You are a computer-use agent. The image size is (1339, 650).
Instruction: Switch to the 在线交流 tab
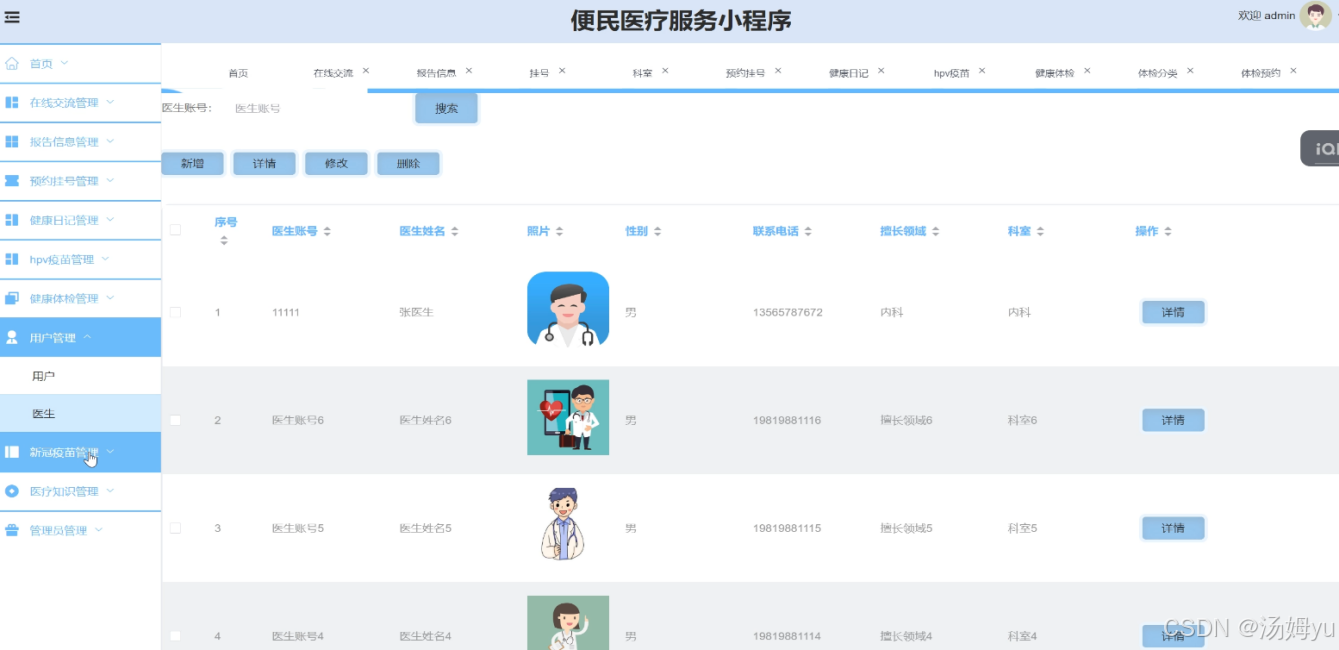333,74
